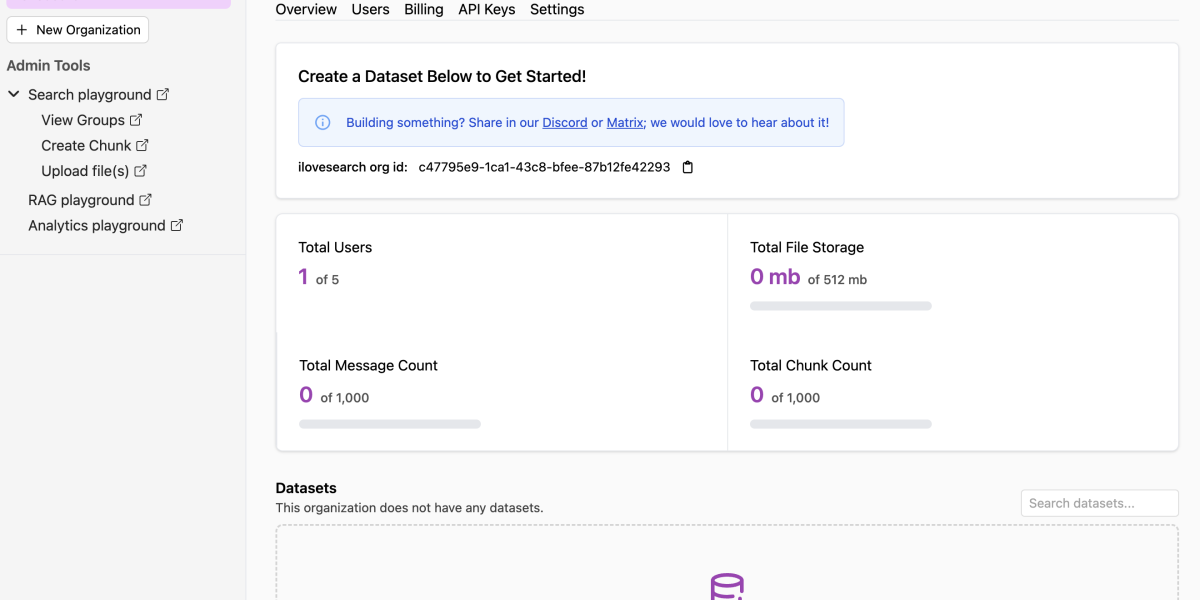Click external link icon next to Create Chunk
The width and height of the screenshot is (1200, 600).
[x=142, y=145]
